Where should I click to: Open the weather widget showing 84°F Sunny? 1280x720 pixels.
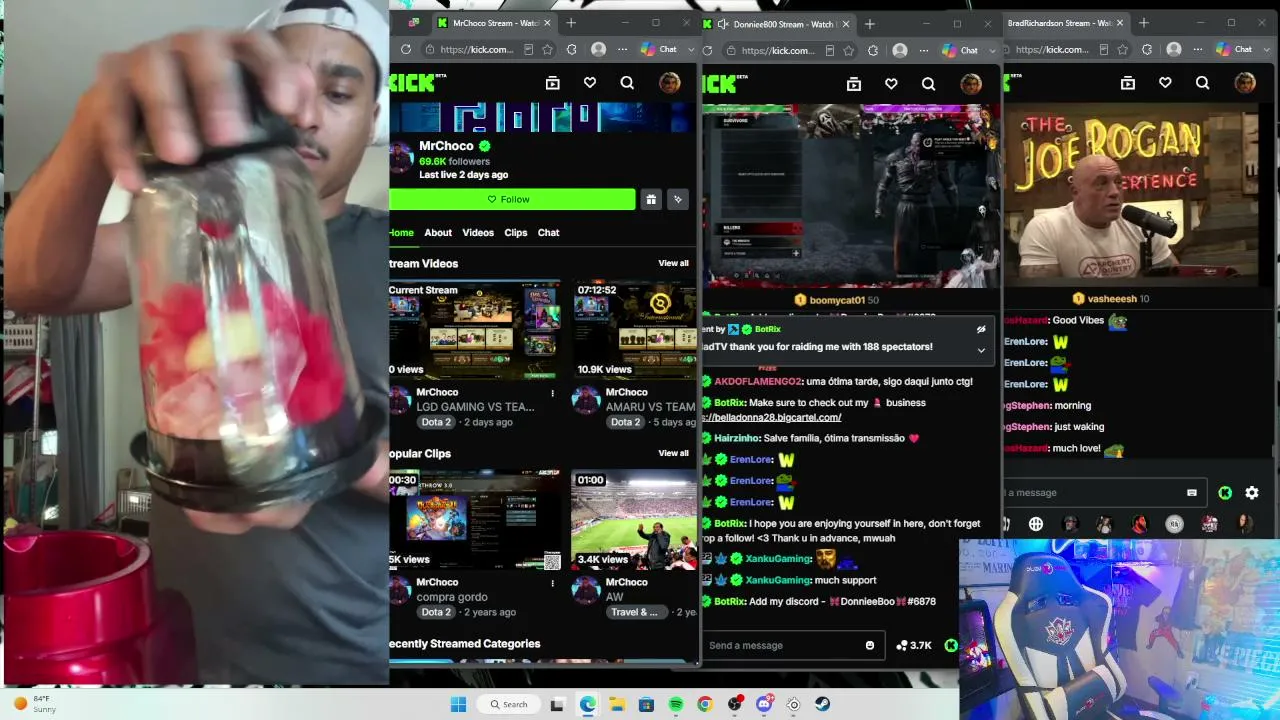pyautogui.click(x=33, y=704)
